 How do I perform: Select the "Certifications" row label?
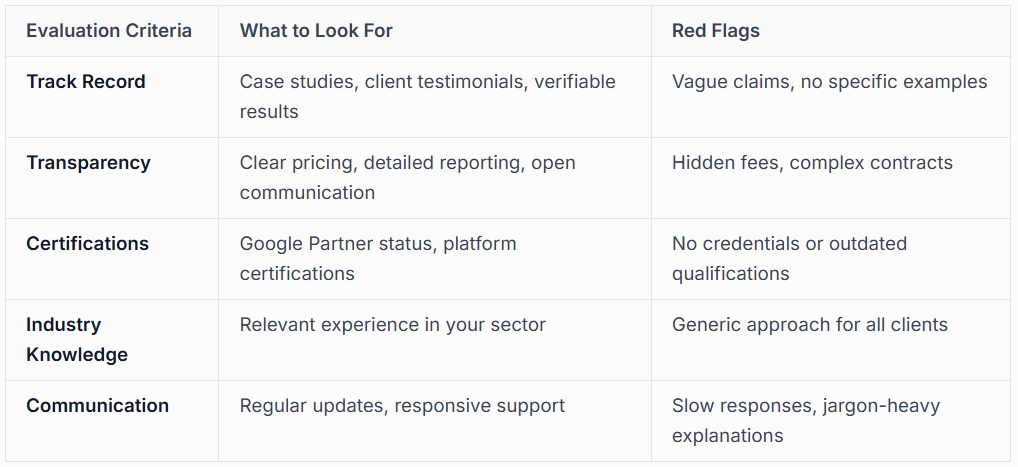87,244
